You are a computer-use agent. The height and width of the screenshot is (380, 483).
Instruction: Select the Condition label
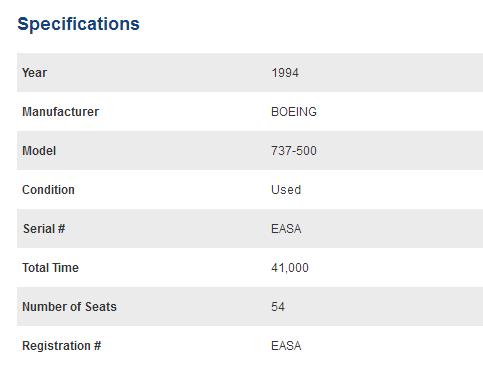click(48, 190)
